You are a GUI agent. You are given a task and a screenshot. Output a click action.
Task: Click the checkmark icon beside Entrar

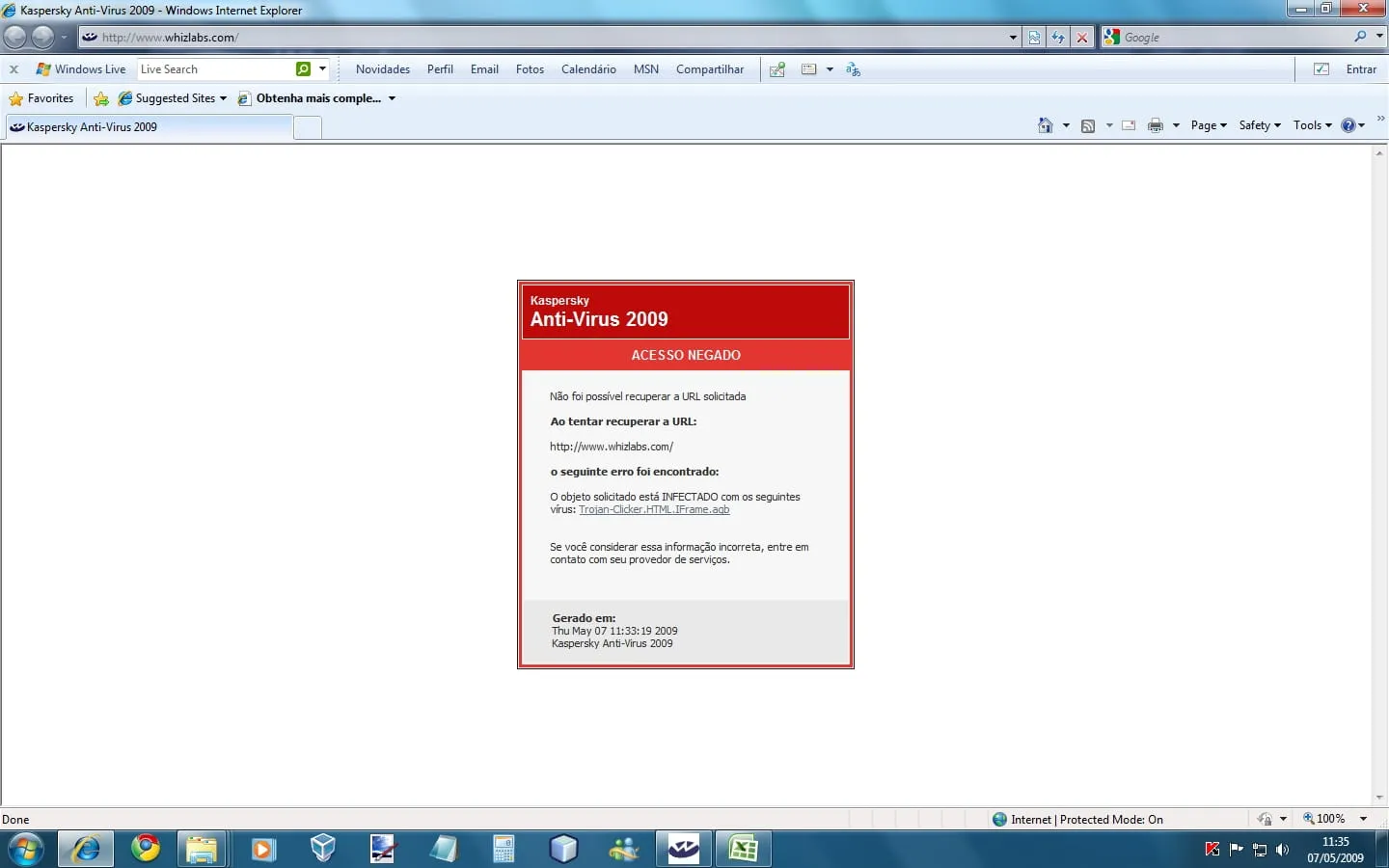point(1321,69)
